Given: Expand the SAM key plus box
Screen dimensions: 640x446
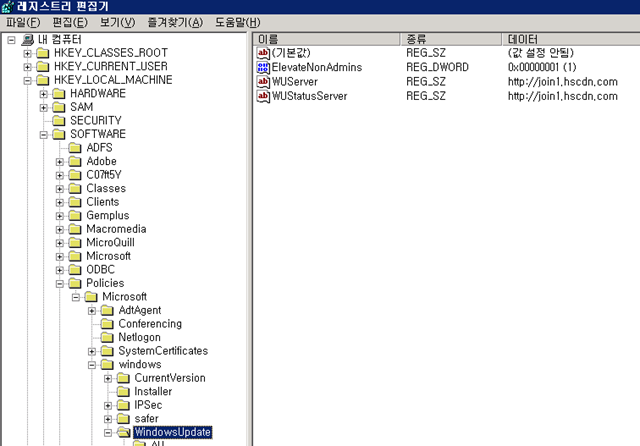Looking at the screenshot, I should (x=44, y=108).
